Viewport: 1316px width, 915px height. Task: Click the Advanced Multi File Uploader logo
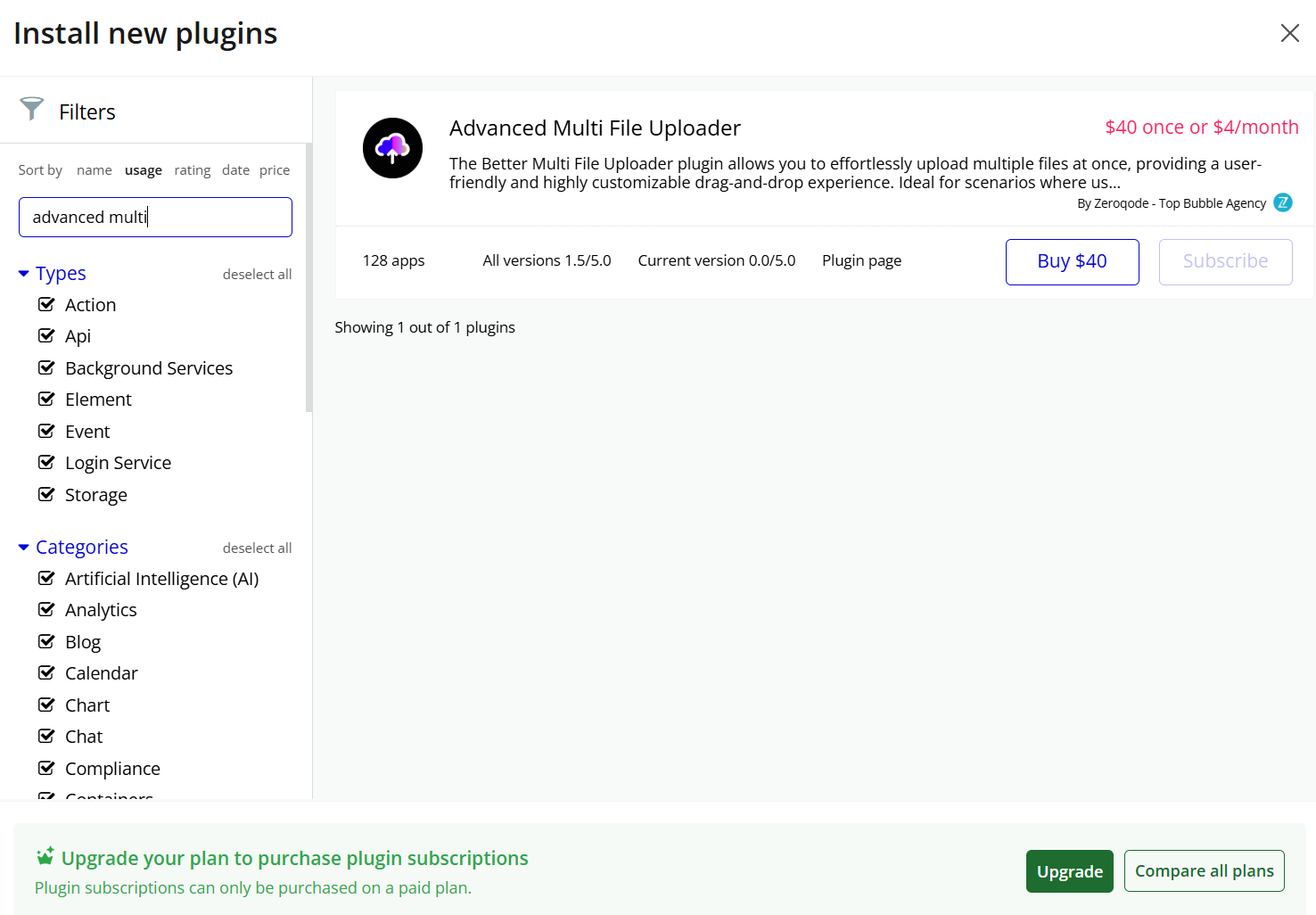click(392, 148)
